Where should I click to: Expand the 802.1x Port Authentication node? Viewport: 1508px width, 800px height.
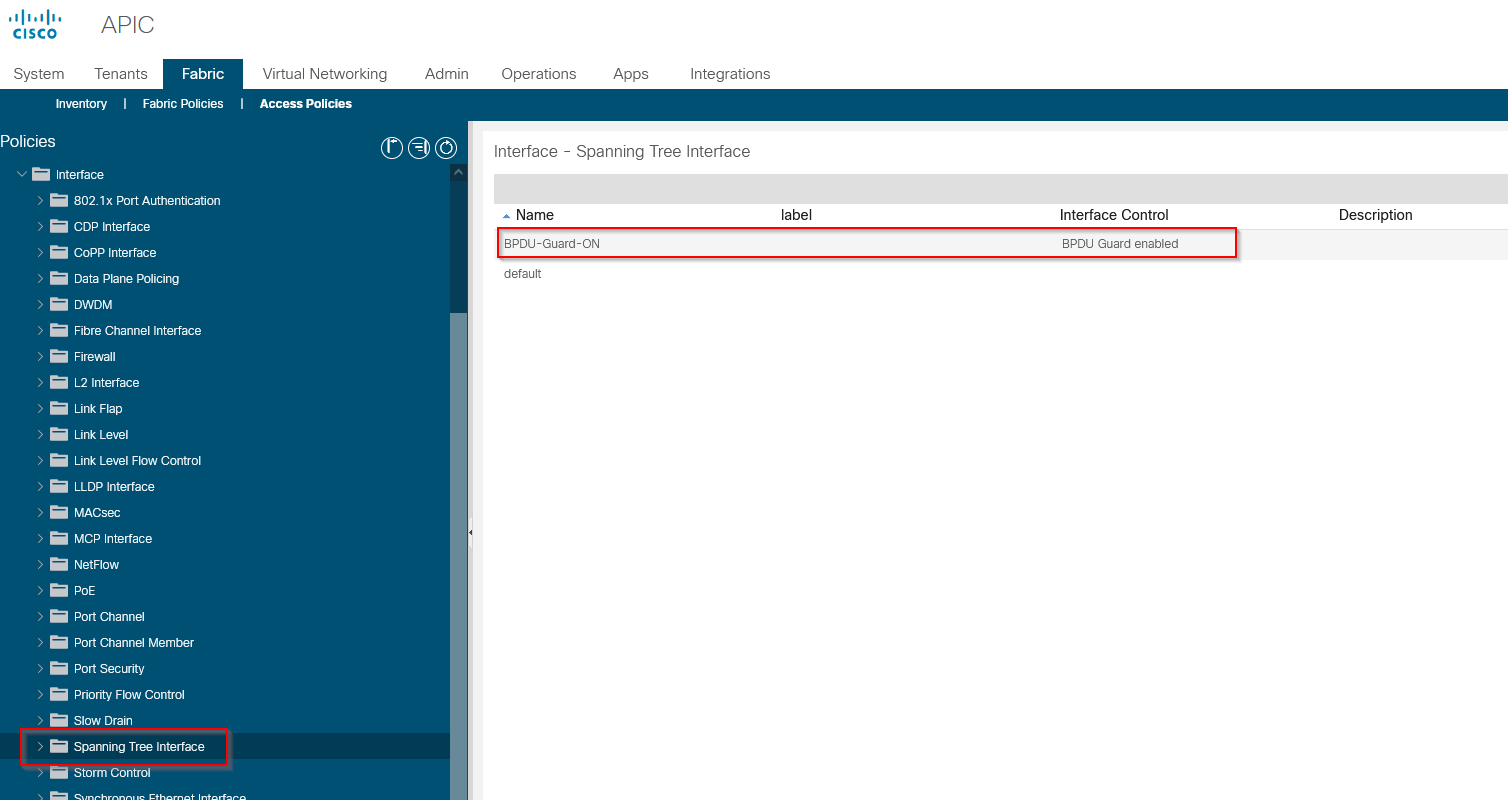pyautogui.click(x=40, y=200)
